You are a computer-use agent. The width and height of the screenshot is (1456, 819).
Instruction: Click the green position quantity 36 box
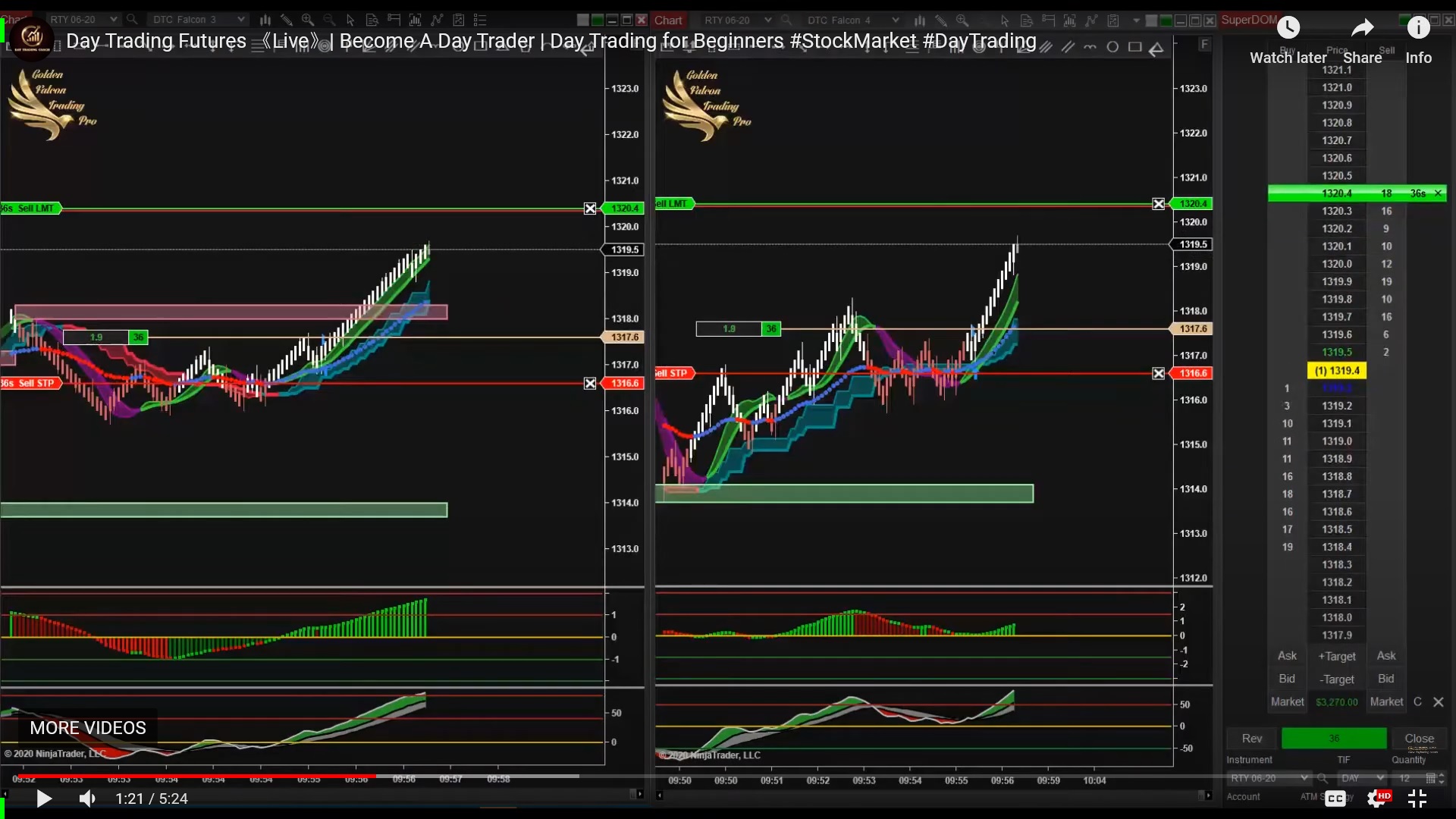point(1334,739)
